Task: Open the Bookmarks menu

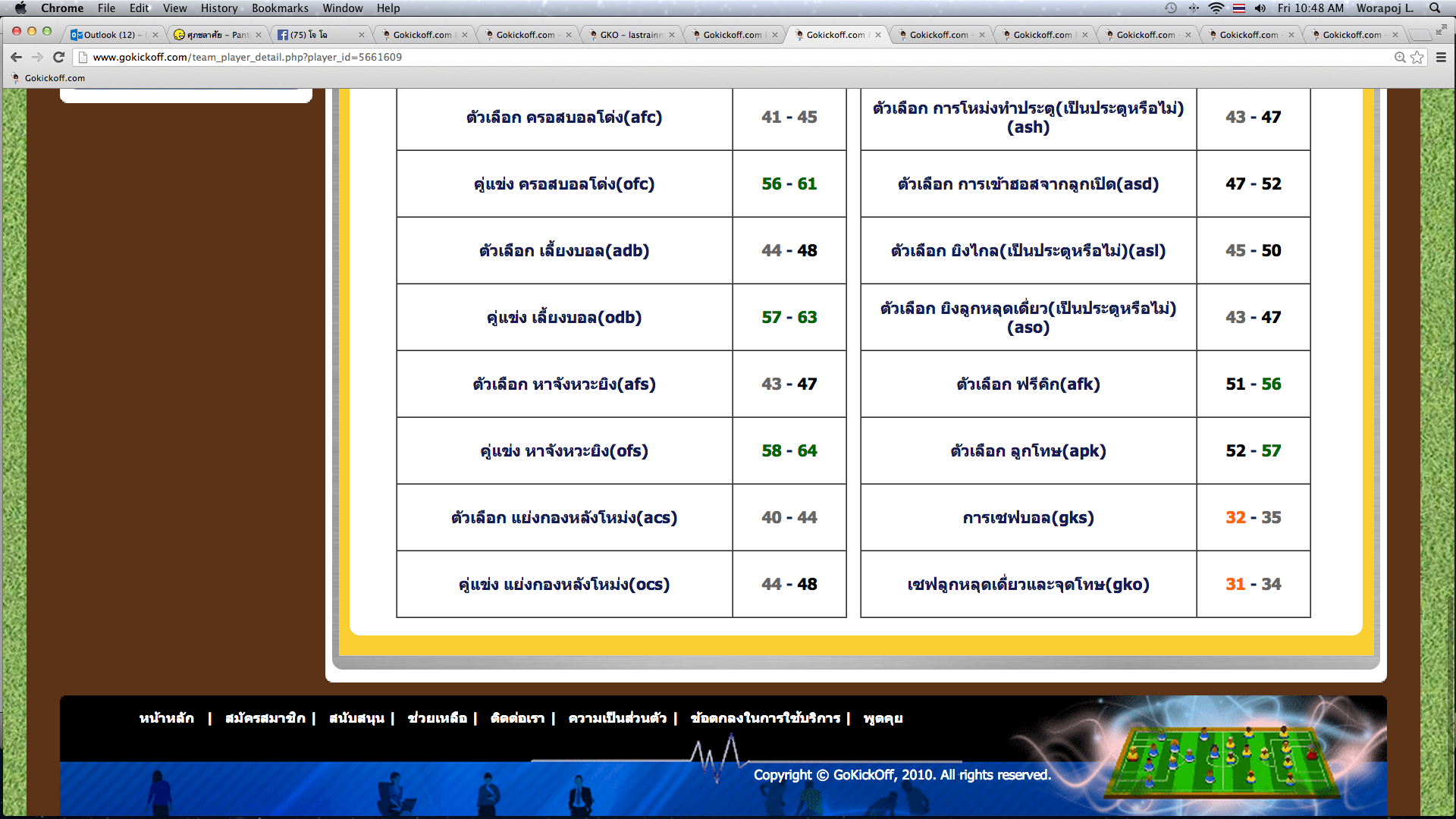Action: coord(280,8)
